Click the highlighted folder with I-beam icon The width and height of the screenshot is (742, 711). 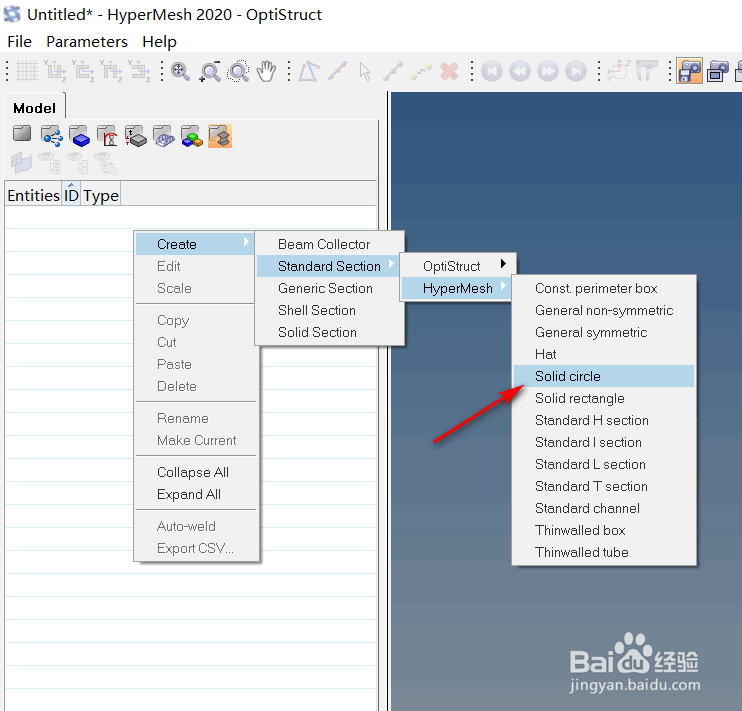click(220, 136)
